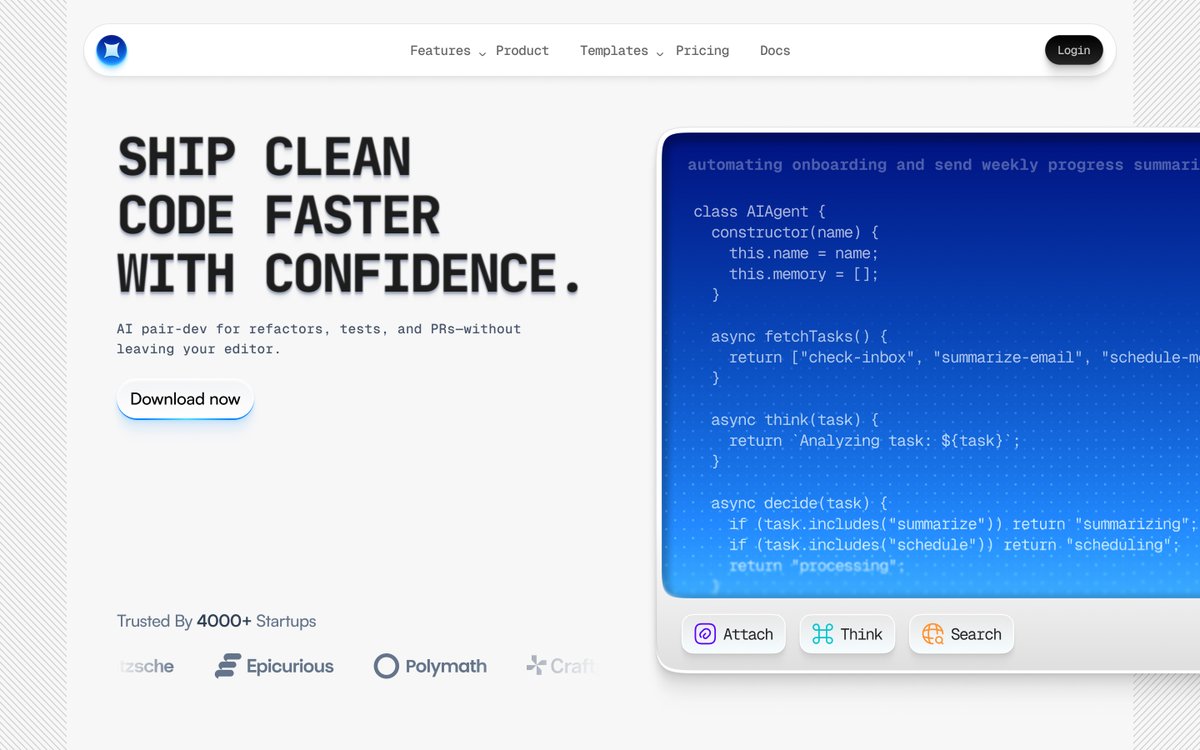Click the 'return `Analyzing task' code line
1200x750 pixels.
pos(875,440)
